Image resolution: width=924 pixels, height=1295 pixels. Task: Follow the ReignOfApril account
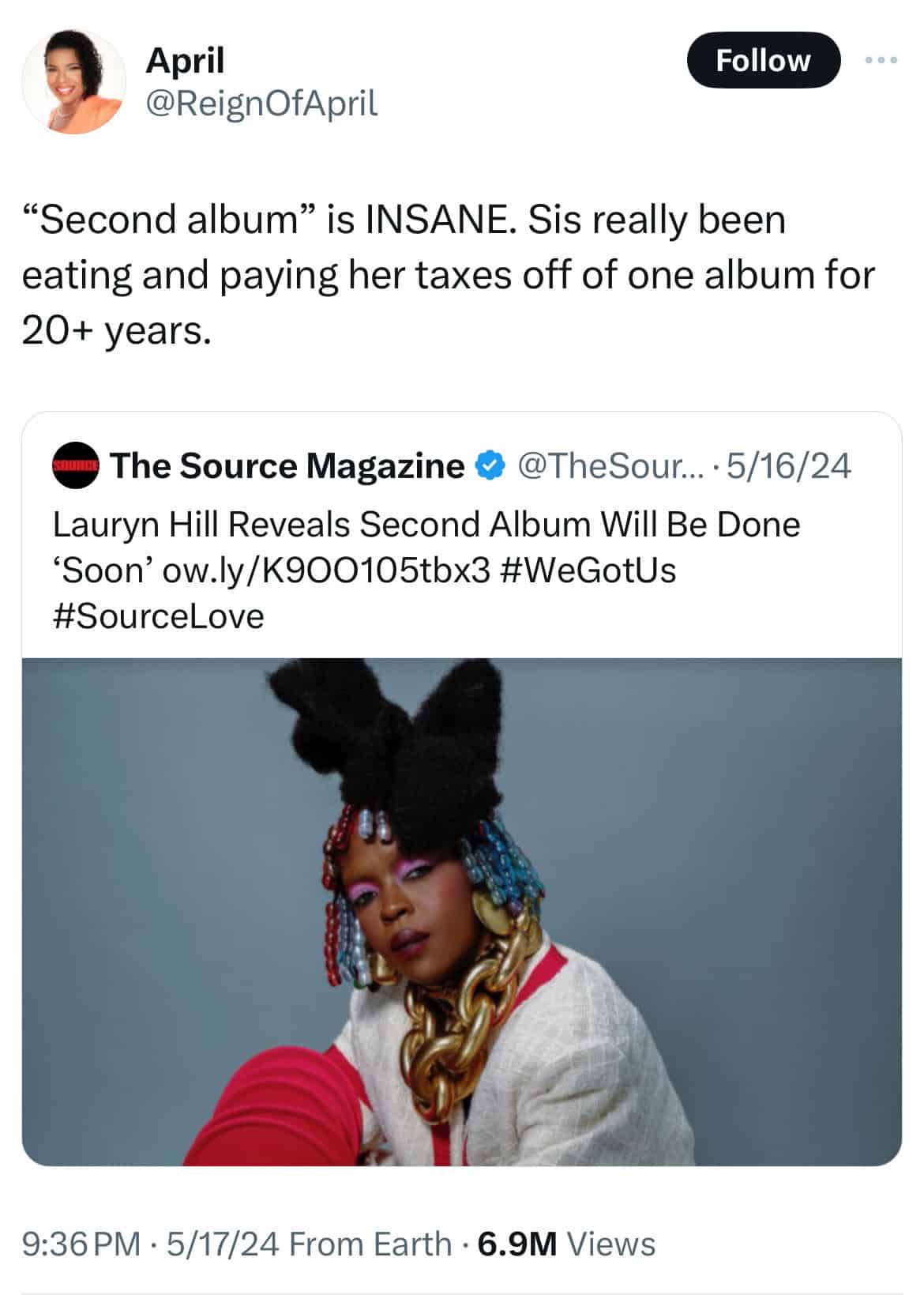point(763,60)
